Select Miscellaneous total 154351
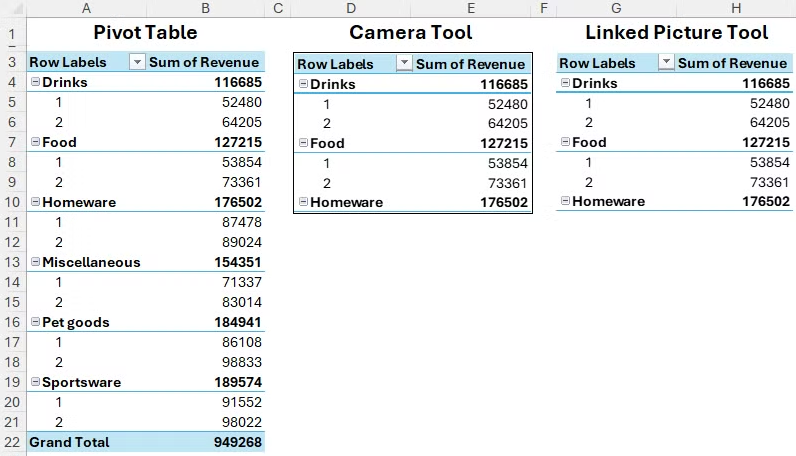 pyautogui.click(x=206, y=262)
